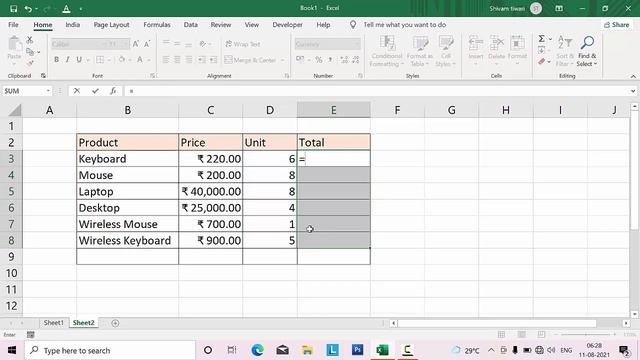The width and height of the screenshot is (640, 360).
Task: Open the Font dialog launcher
Action: pos(152,76)
